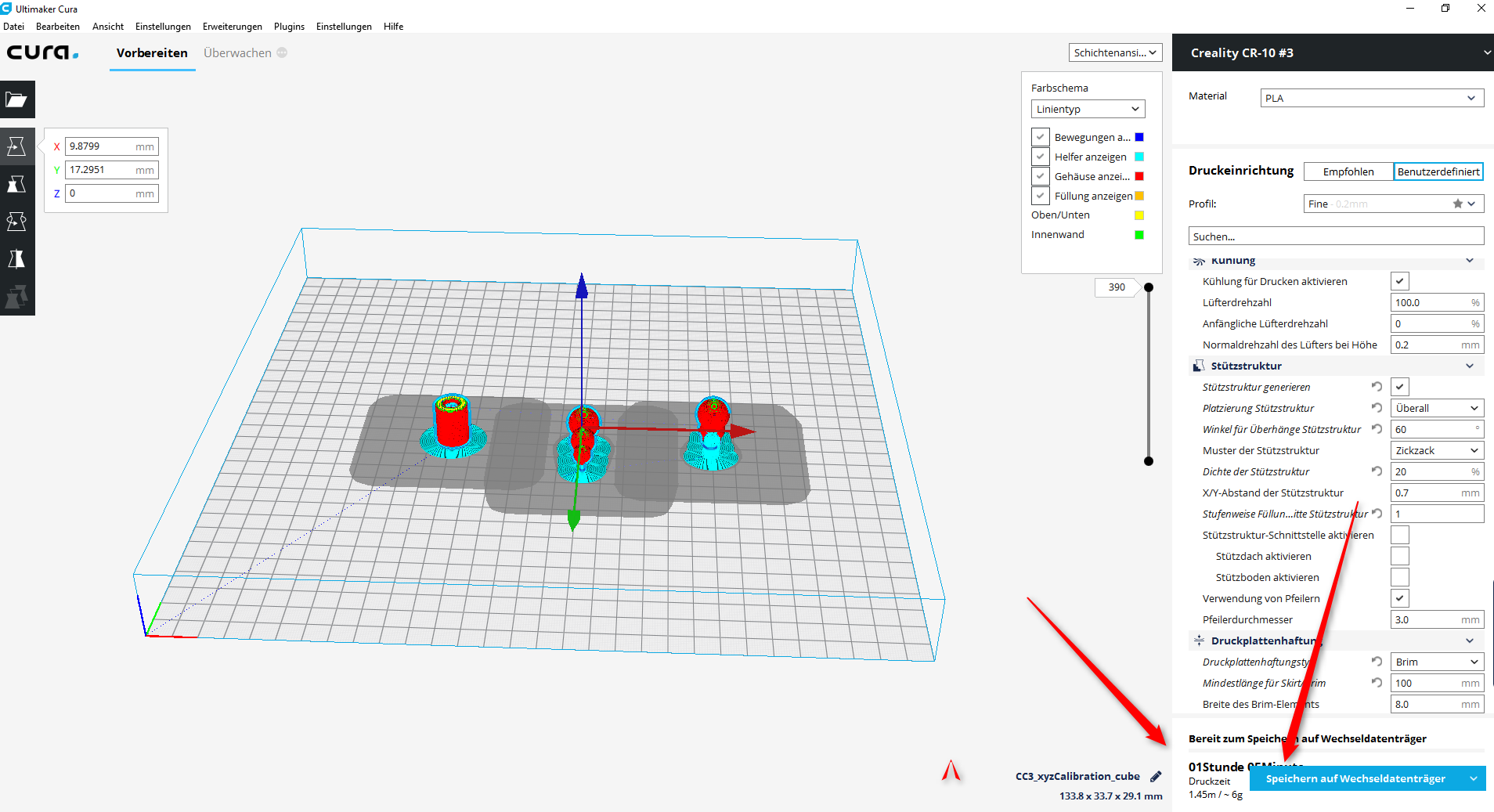Open Platzierung Stützstruktur Überall dropdown
Screen dimensions: 1494x812
(x=1437, y=408)
